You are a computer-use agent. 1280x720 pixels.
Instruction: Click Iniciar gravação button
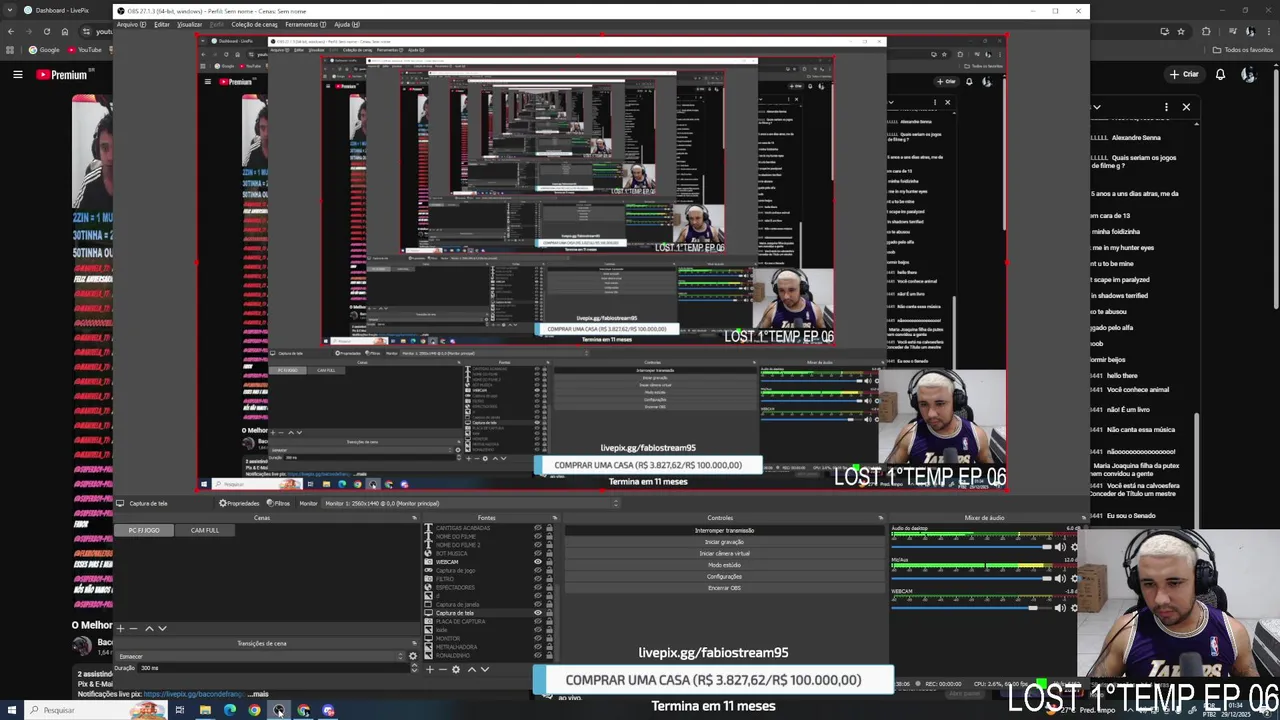tap(724, 542)
